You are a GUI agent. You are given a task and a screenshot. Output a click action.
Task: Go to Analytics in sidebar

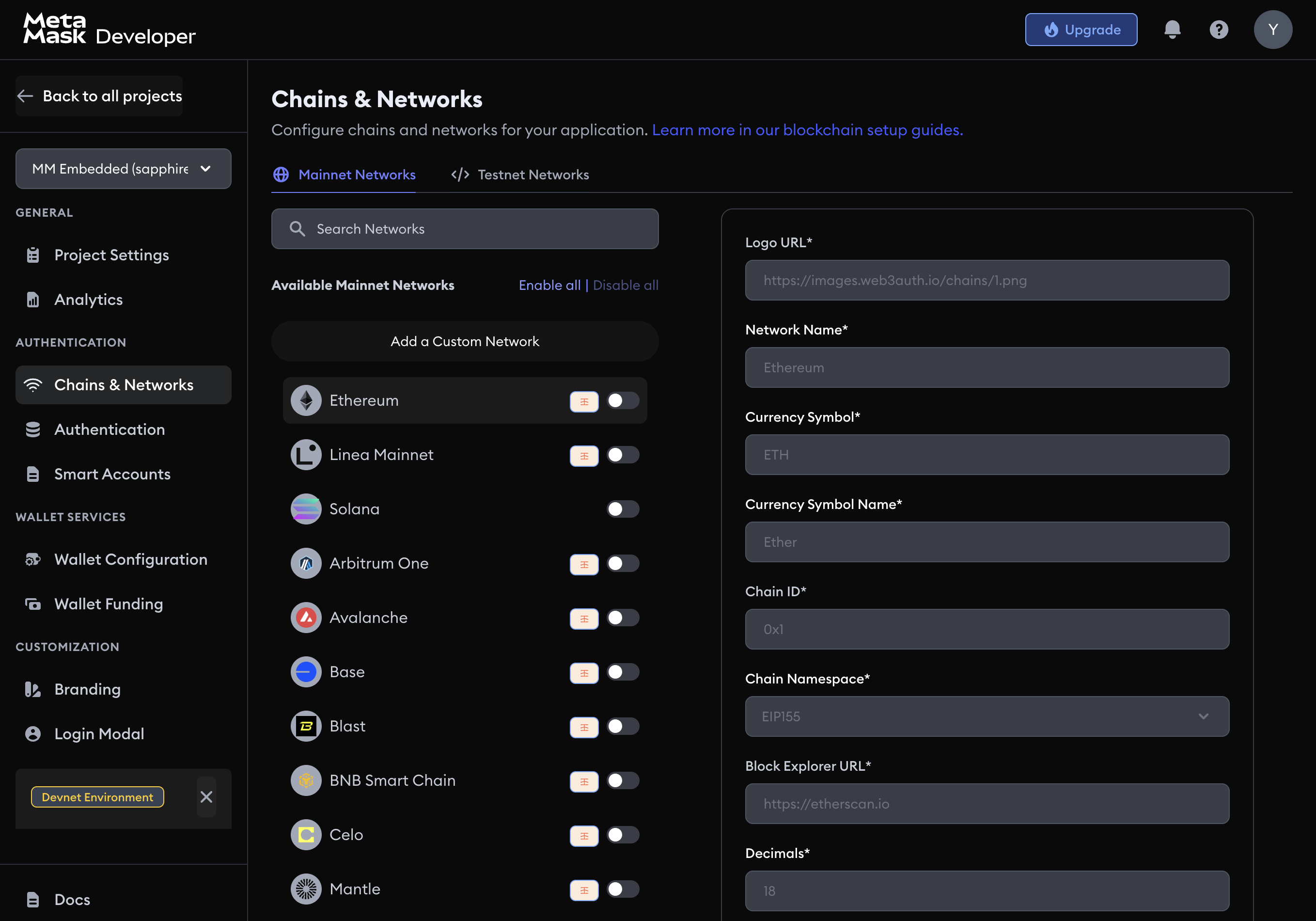click(123, 300)
